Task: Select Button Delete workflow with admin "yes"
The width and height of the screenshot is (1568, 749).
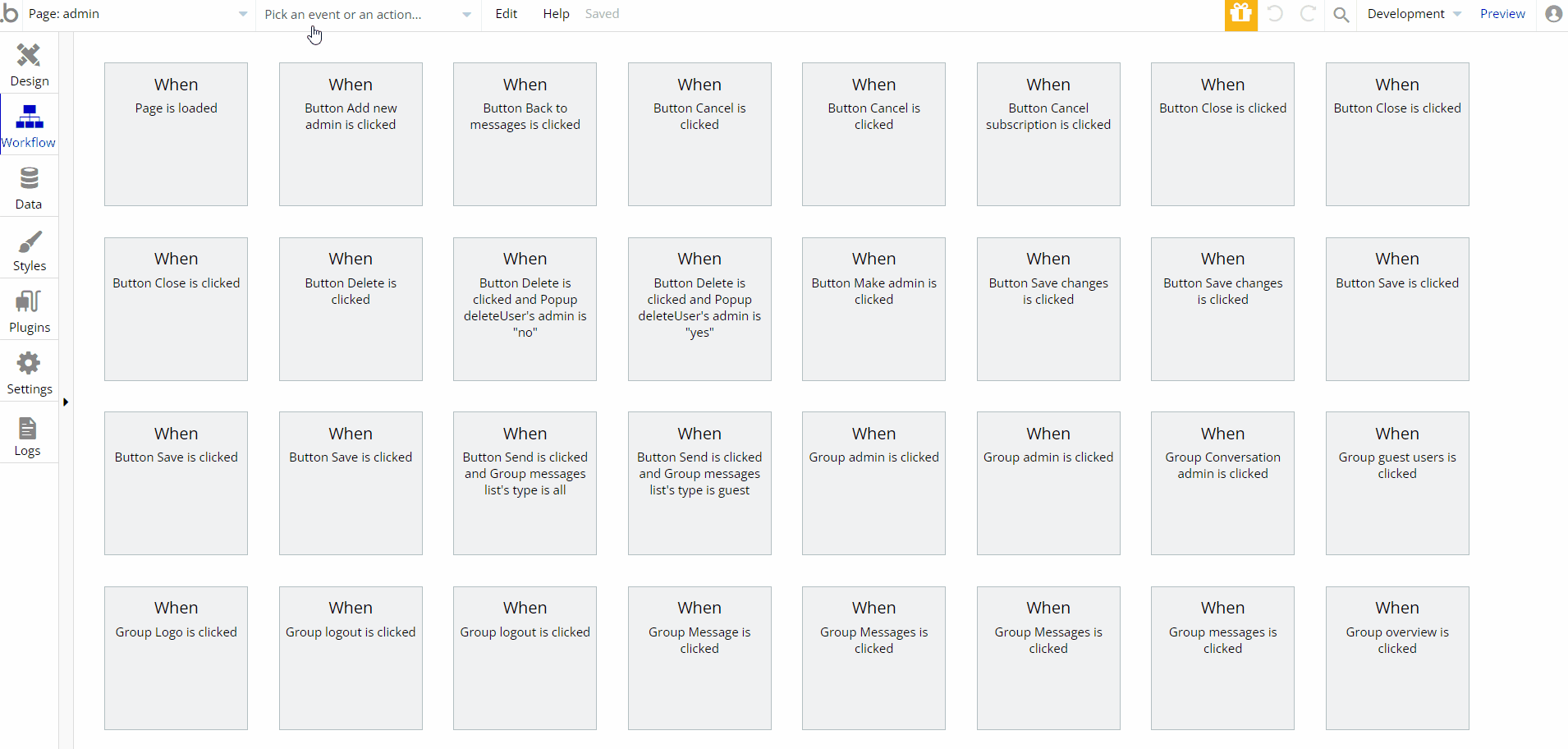Action: tap(699, 309)
